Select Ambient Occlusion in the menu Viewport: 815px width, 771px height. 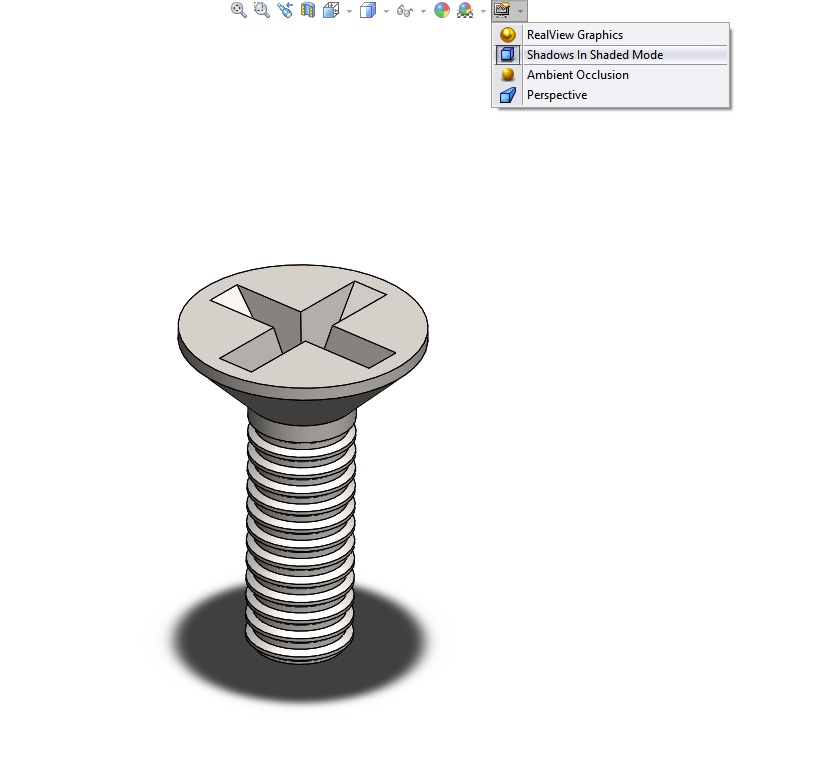(x=611, y=75)
